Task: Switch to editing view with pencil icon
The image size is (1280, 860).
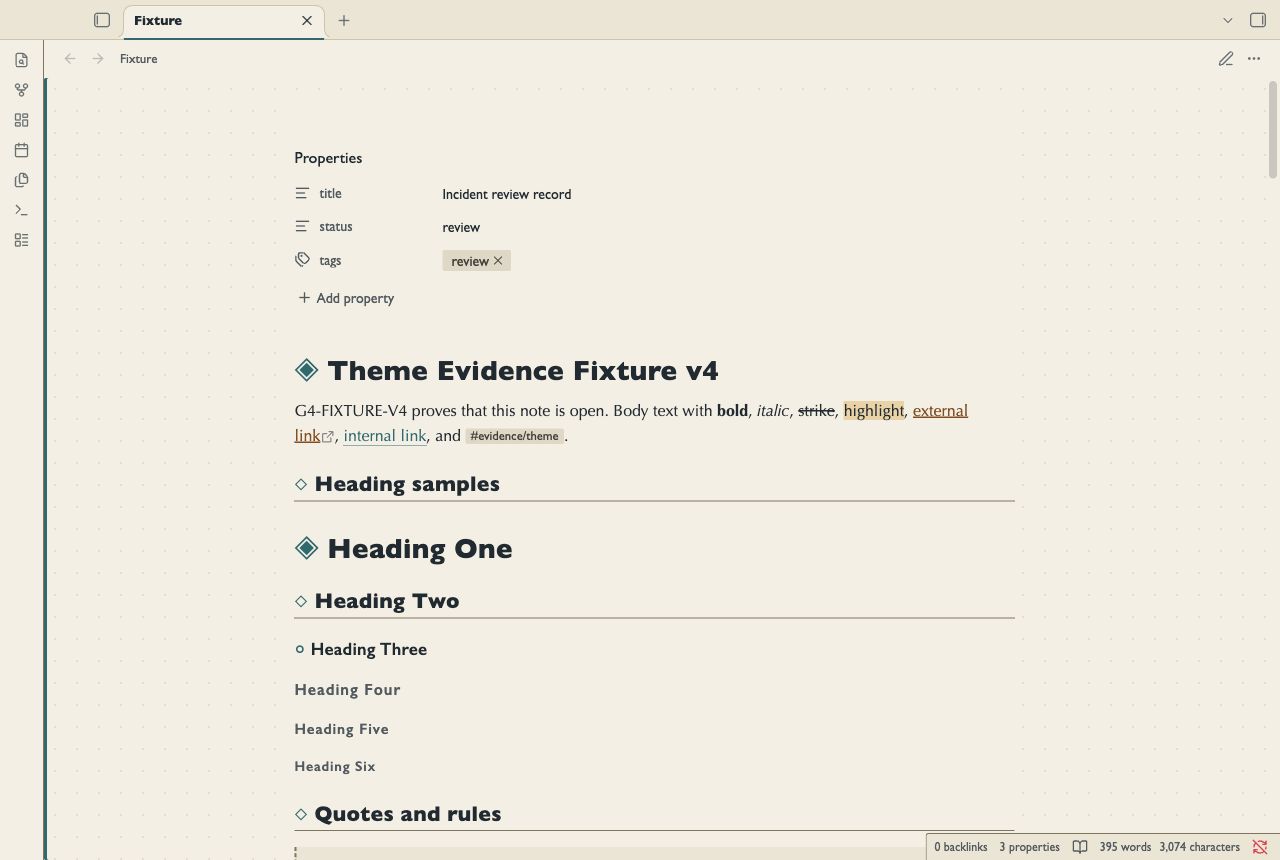Action: (1226, 59)
